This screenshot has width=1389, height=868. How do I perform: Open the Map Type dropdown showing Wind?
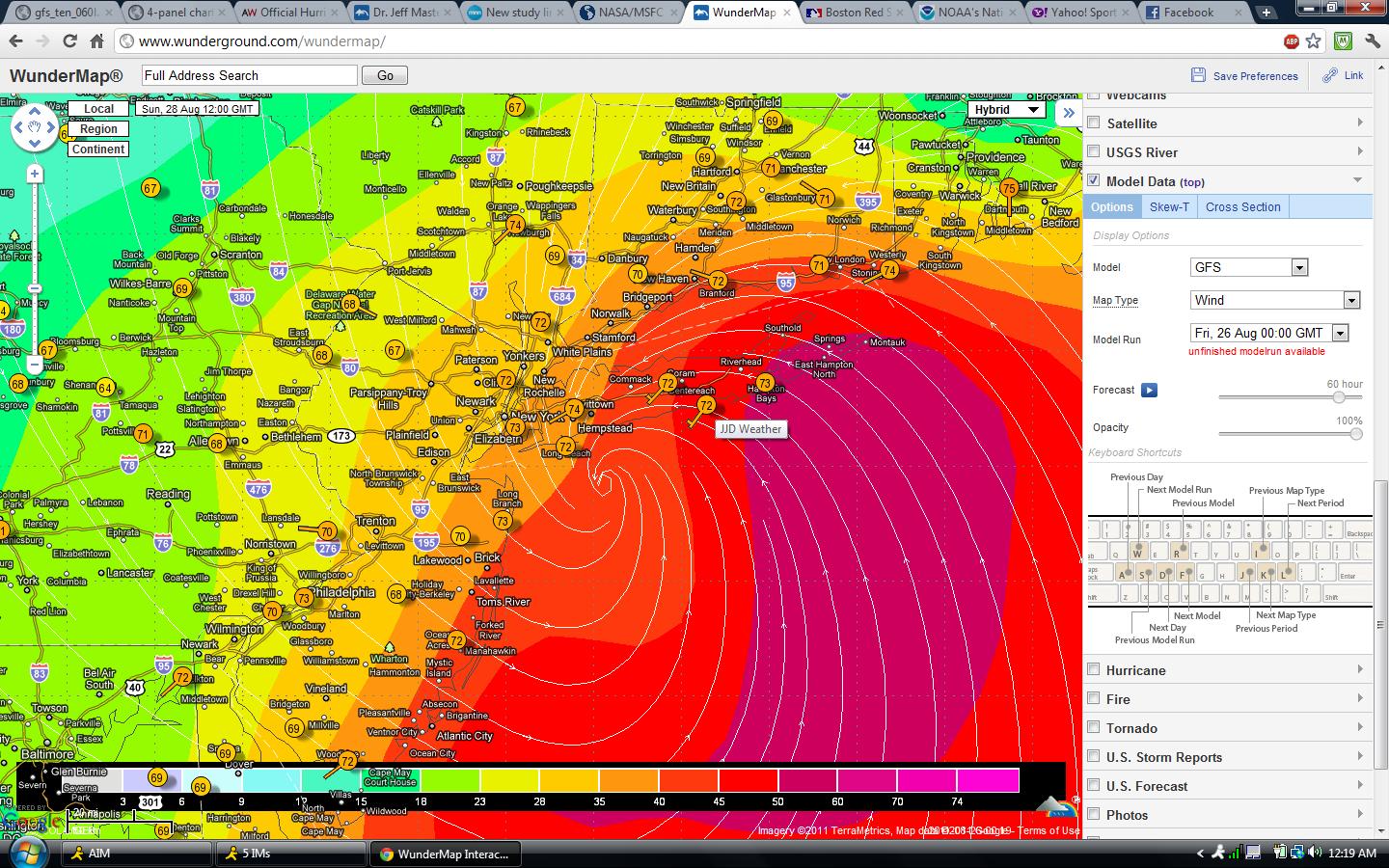point(1275,300)
